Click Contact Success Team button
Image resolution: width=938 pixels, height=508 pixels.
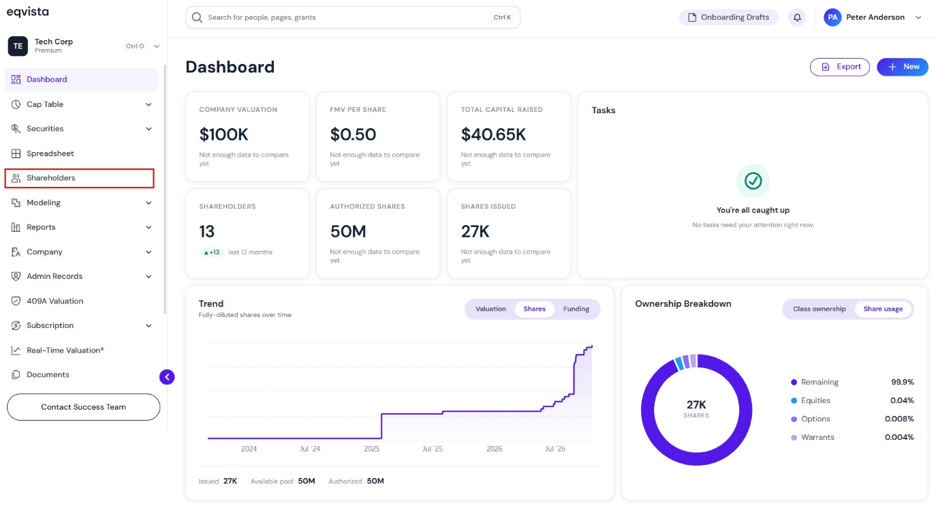click(x=83, y=407)
